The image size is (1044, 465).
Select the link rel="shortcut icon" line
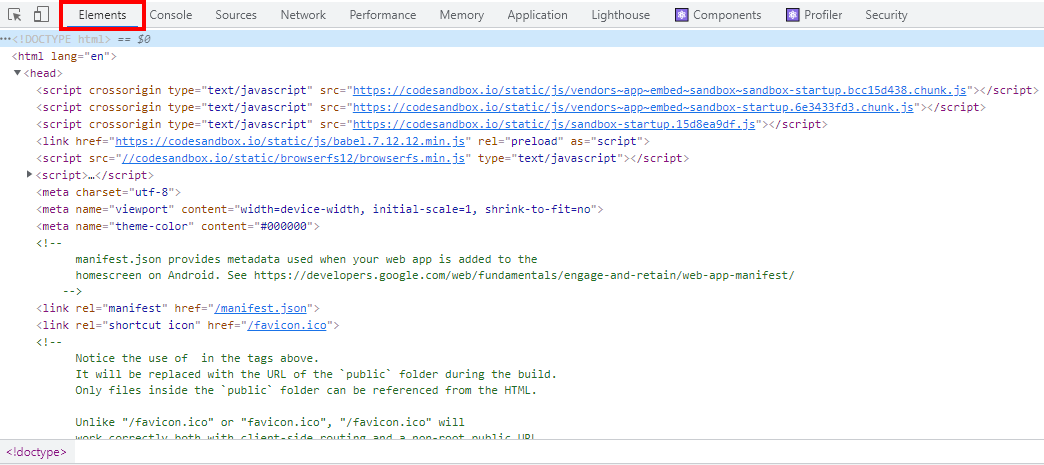(x=188, y=326)
